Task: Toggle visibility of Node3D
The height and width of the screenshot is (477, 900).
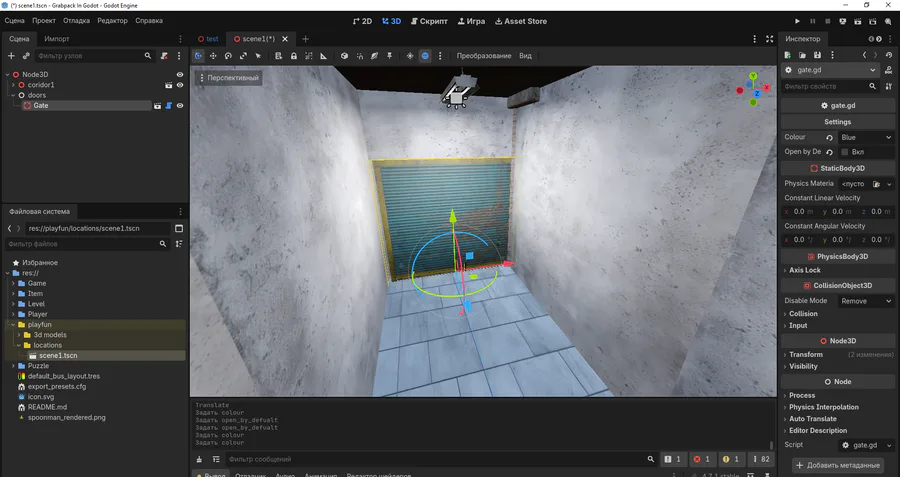Action: (x=180, y=75)
